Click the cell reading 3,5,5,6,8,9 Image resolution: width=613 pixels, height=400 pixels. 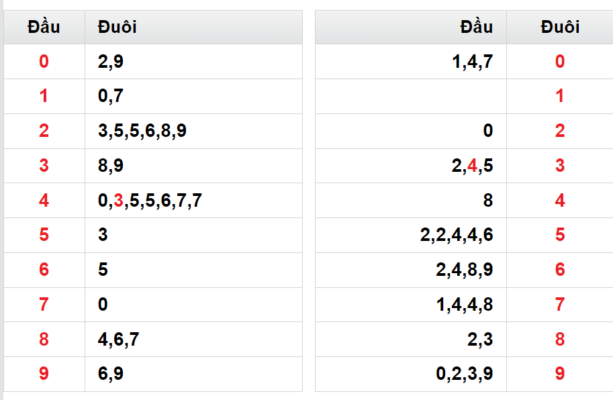194,131
